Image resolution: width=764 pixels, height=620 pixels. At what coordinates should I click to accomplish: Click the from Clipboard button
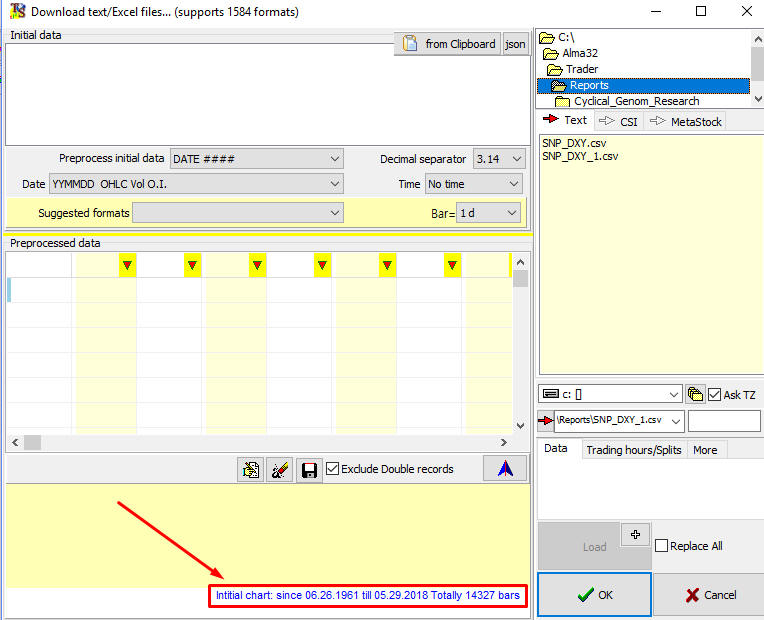click(x=449, y=44)
